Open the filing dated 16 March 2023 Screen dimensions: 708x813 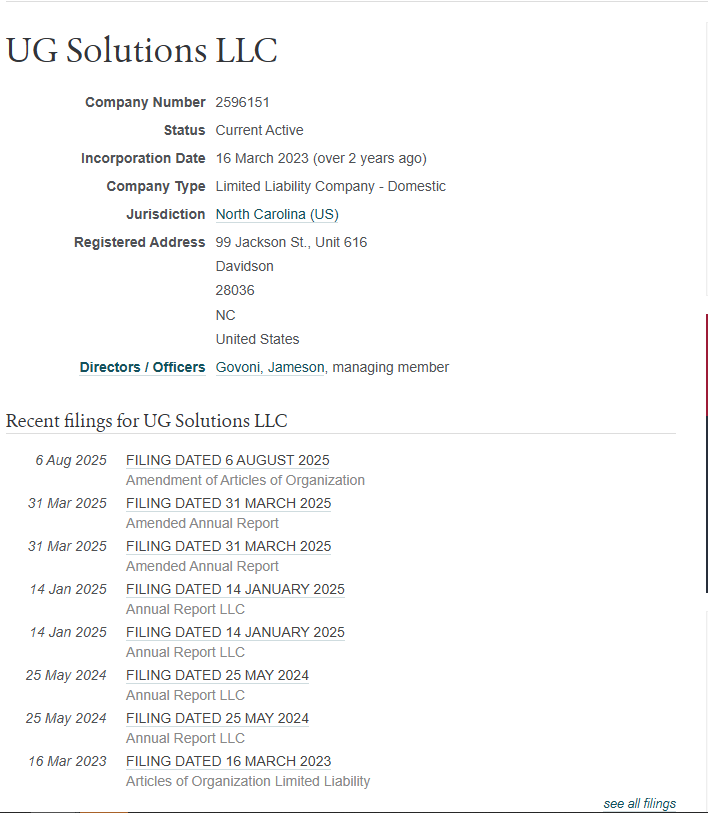(x=228, y=762)
